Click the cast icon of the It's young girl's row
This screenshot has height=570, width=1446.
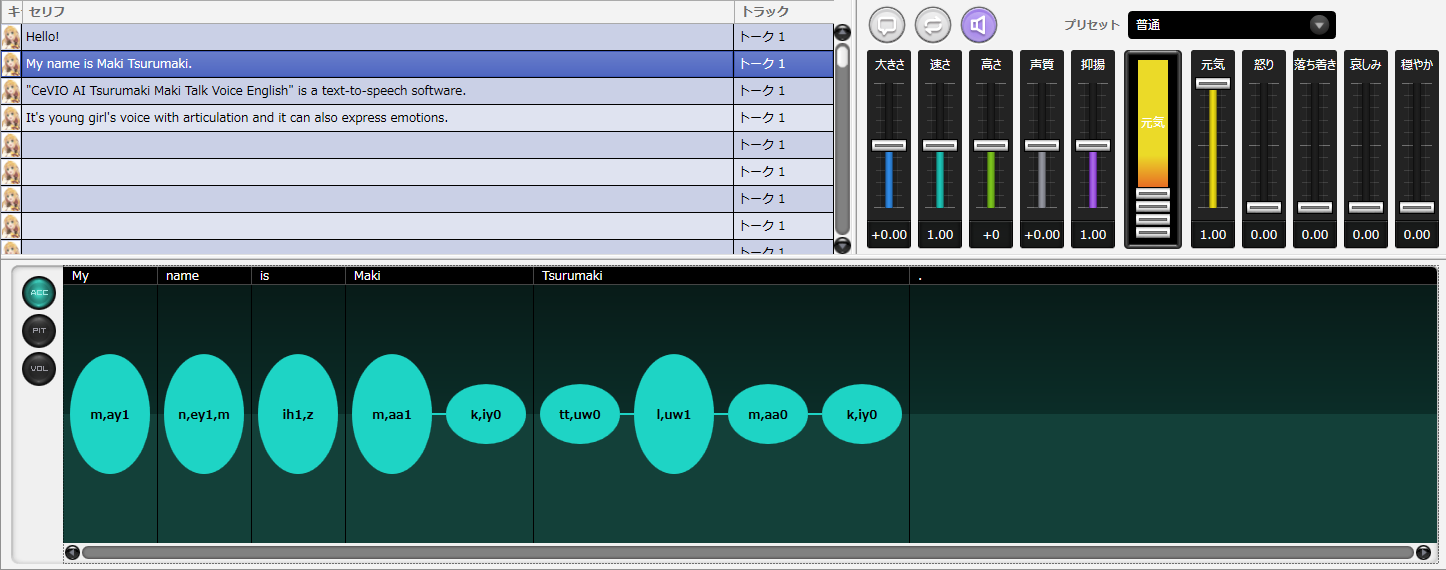pyautogui.click(x=11, y=118)
